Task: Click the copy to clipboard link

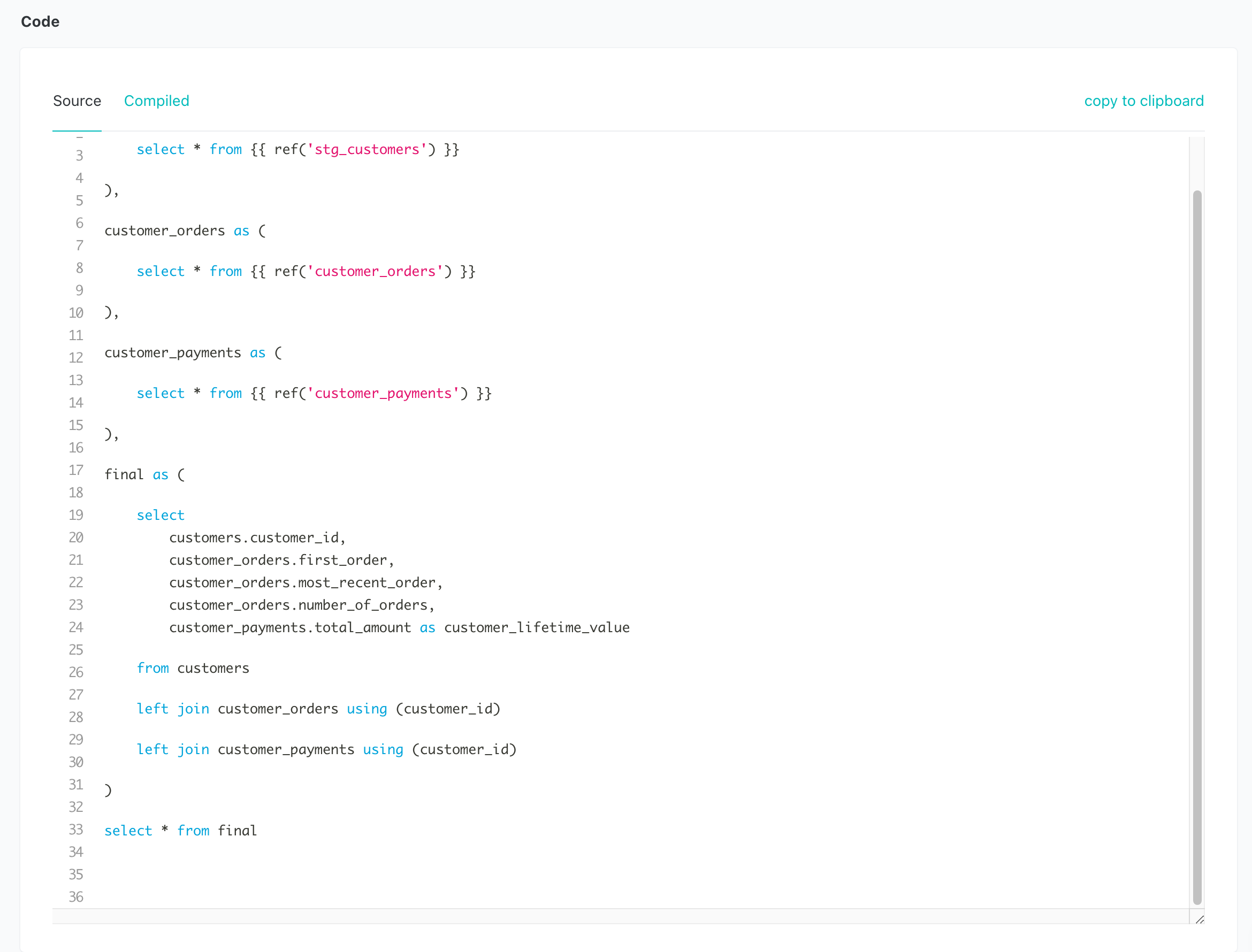Action: 1144,101
